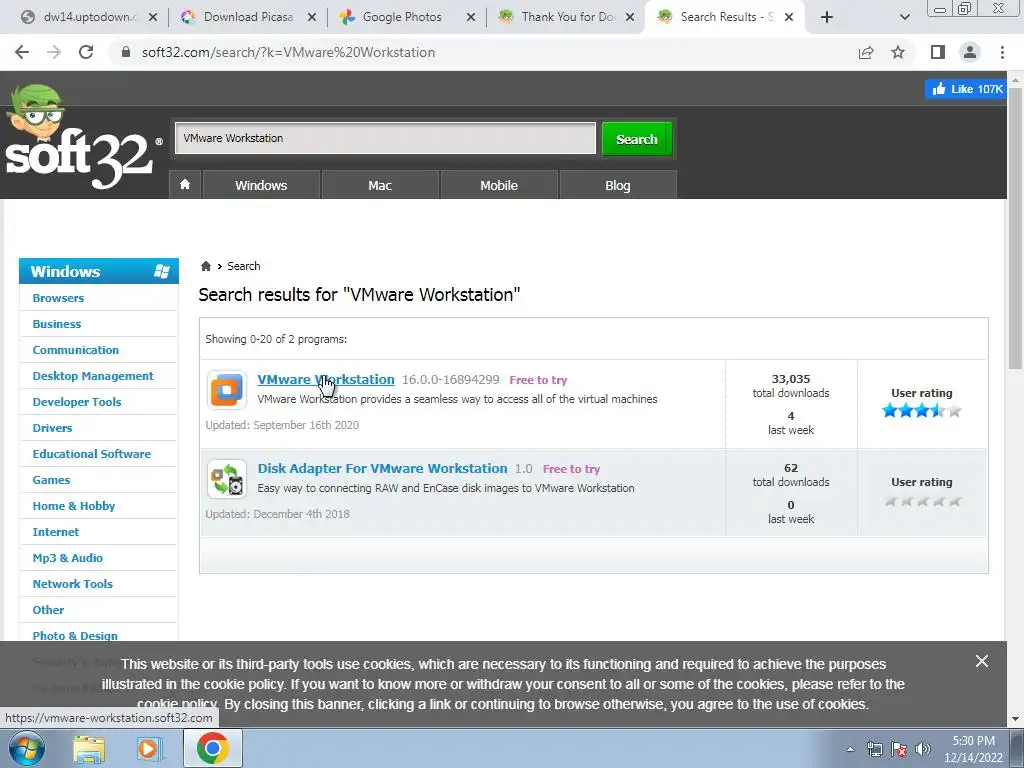
Task: Open a new tab with the plus icon
Action: 827,17
